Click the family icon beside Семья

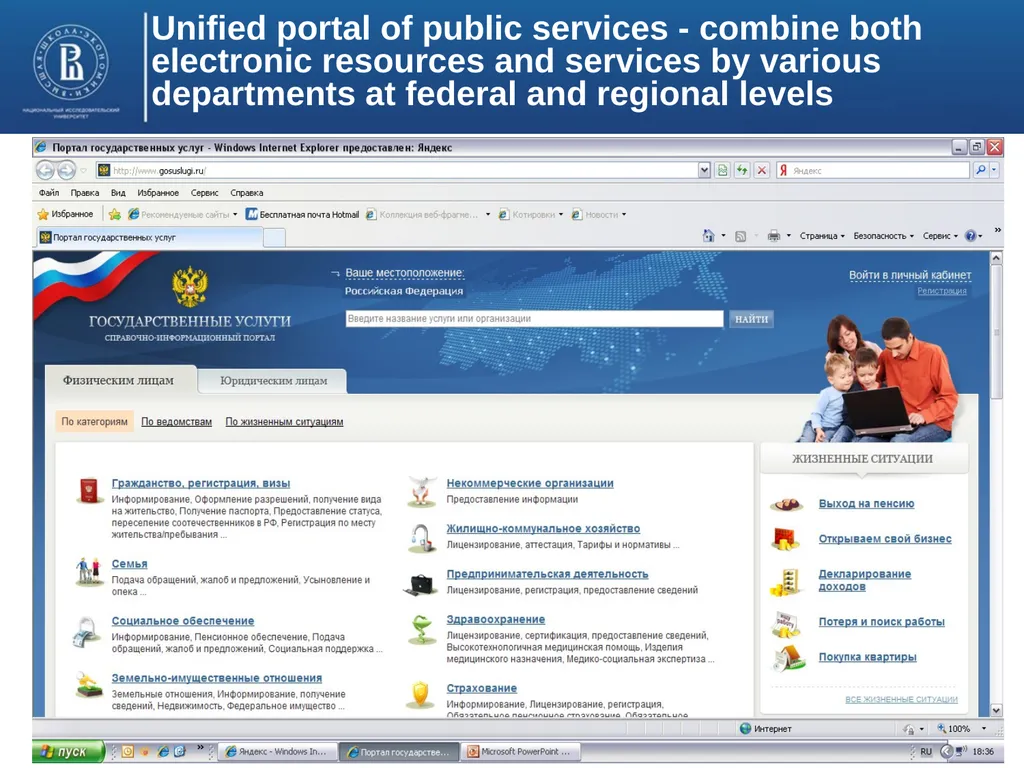[88, 571]
